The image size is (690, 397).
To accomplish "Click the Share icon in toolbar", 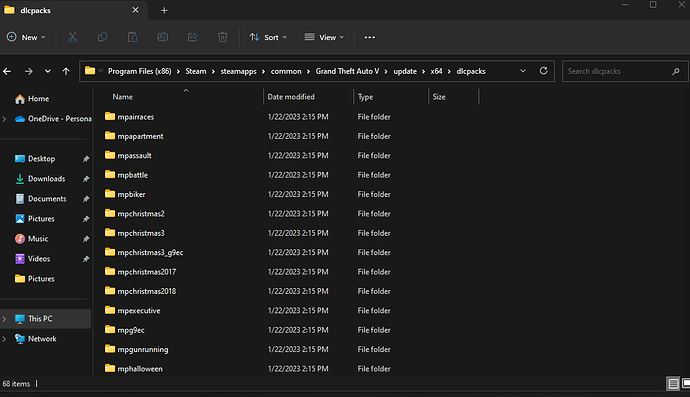I will click(x=192, y=37).
